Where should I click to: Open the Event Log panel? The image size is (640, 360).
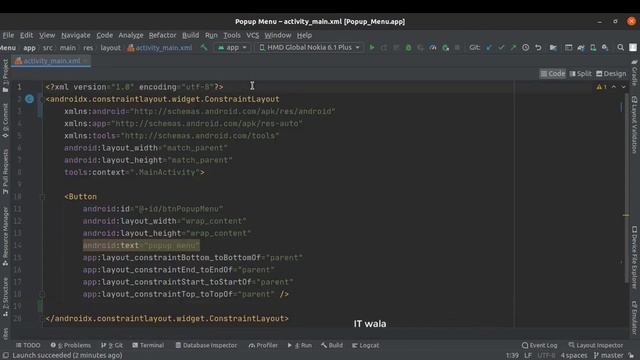pos(539,345)
